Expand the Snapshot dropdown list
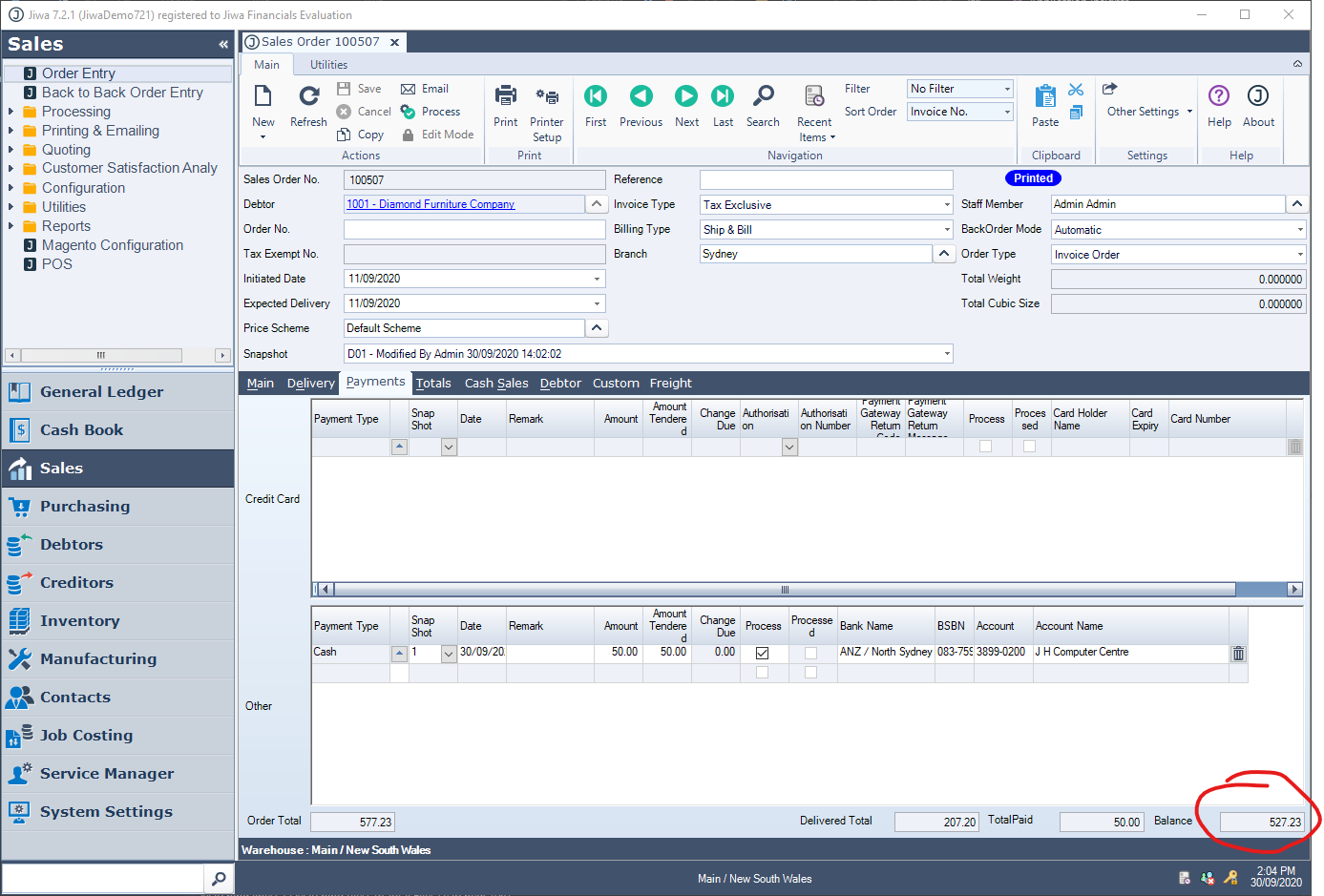 click(946, 354)
